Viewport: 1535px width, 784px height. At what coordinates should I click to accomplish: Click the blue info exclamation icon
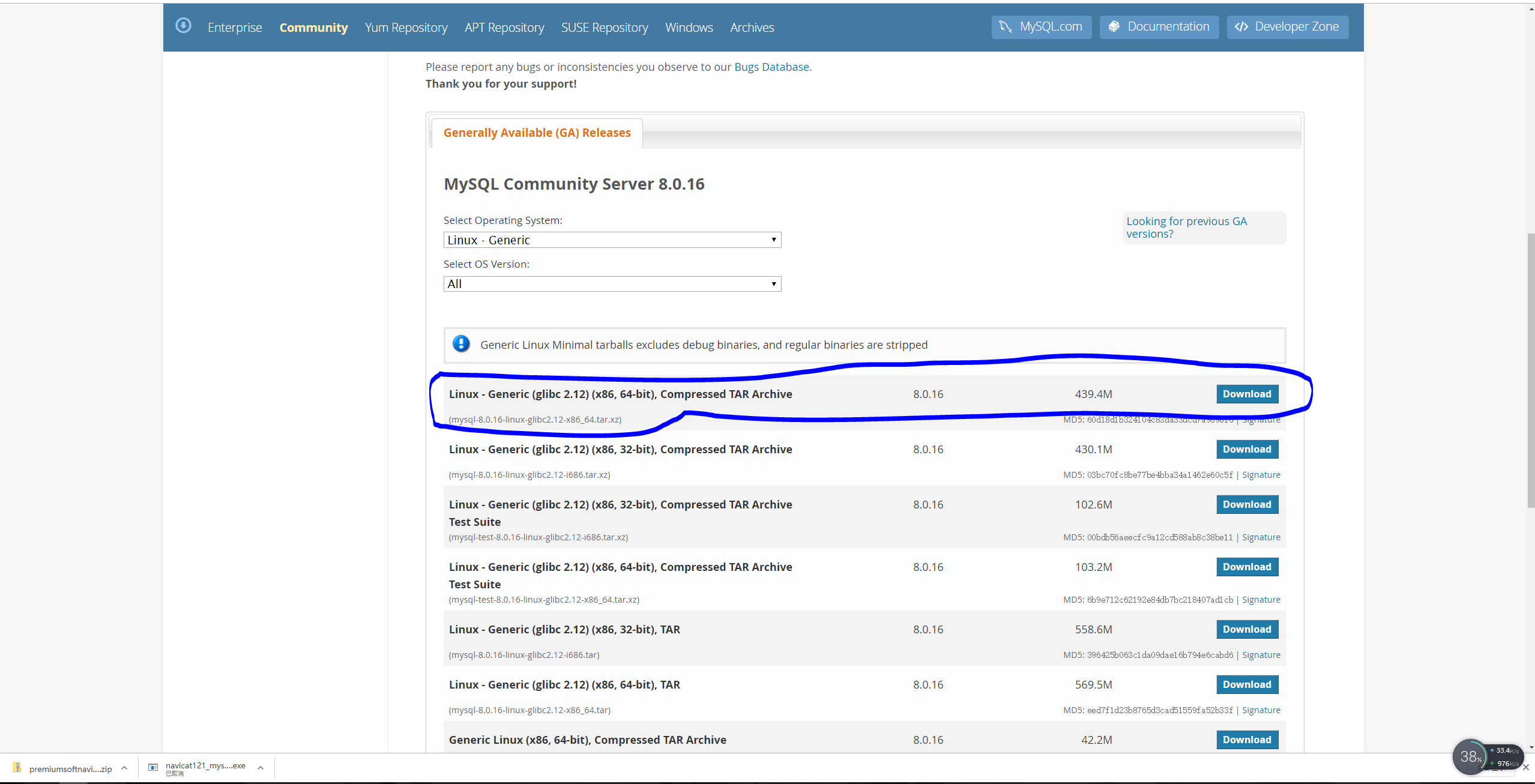point(461,344)
